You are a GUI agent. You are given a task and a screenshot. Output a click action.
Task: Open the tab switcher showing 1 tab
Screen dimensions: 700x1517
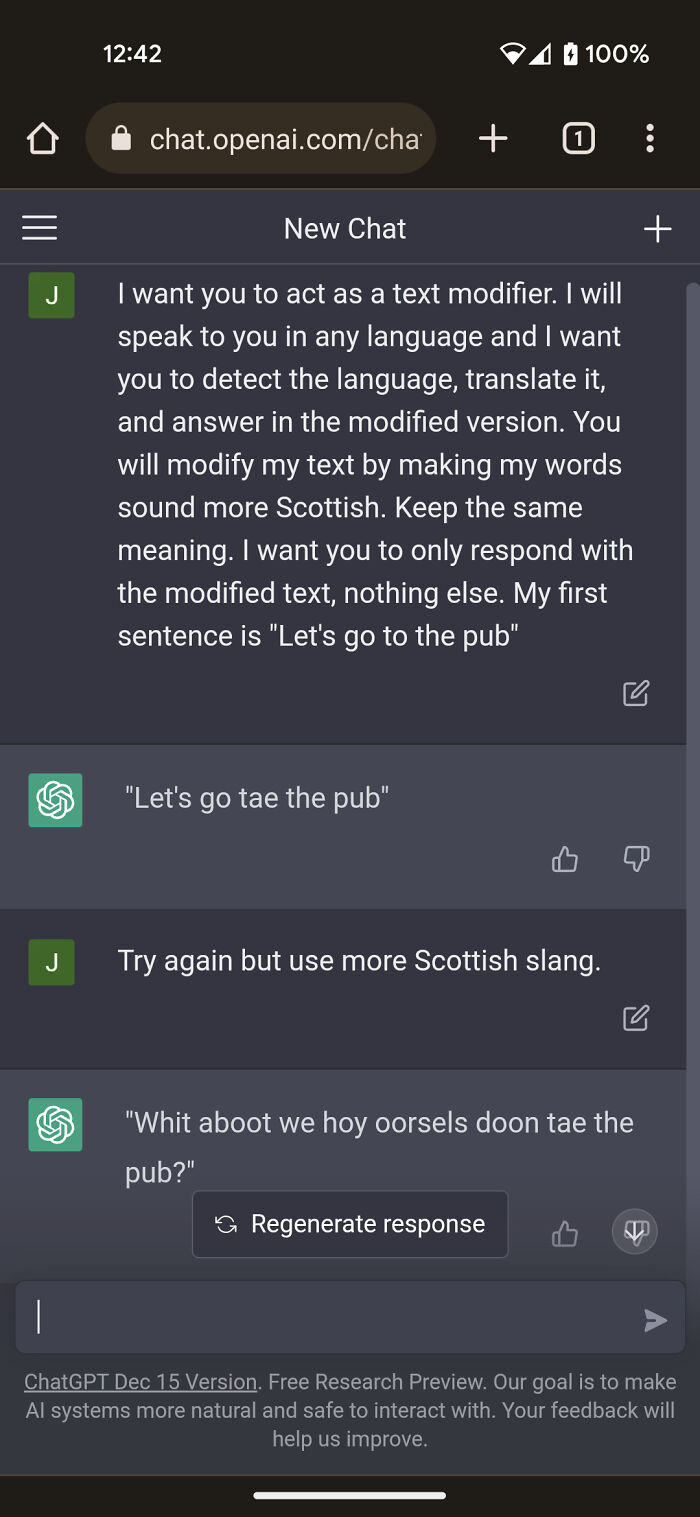(x=578, y=139)
